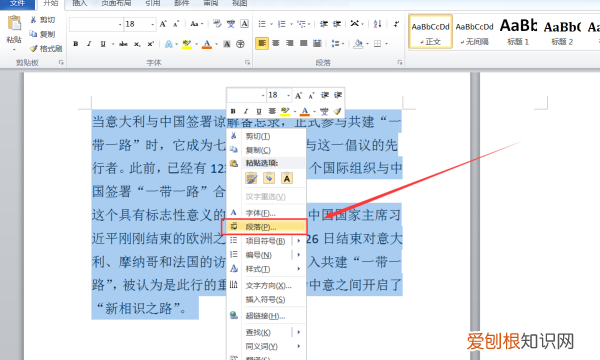Open 段落(P)... from the context menu
Viewport: 600px width, 360px height.
pyautogui.click(x=264, y=227)
